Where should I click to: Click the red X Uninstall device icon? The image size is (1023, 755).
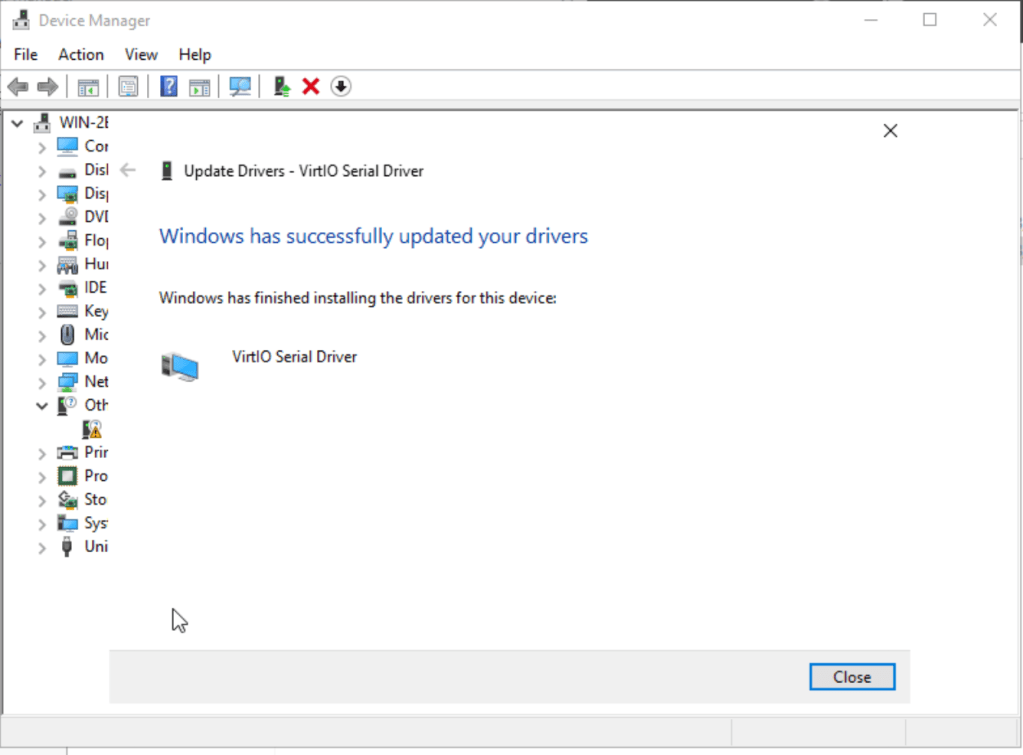[311, 87]
